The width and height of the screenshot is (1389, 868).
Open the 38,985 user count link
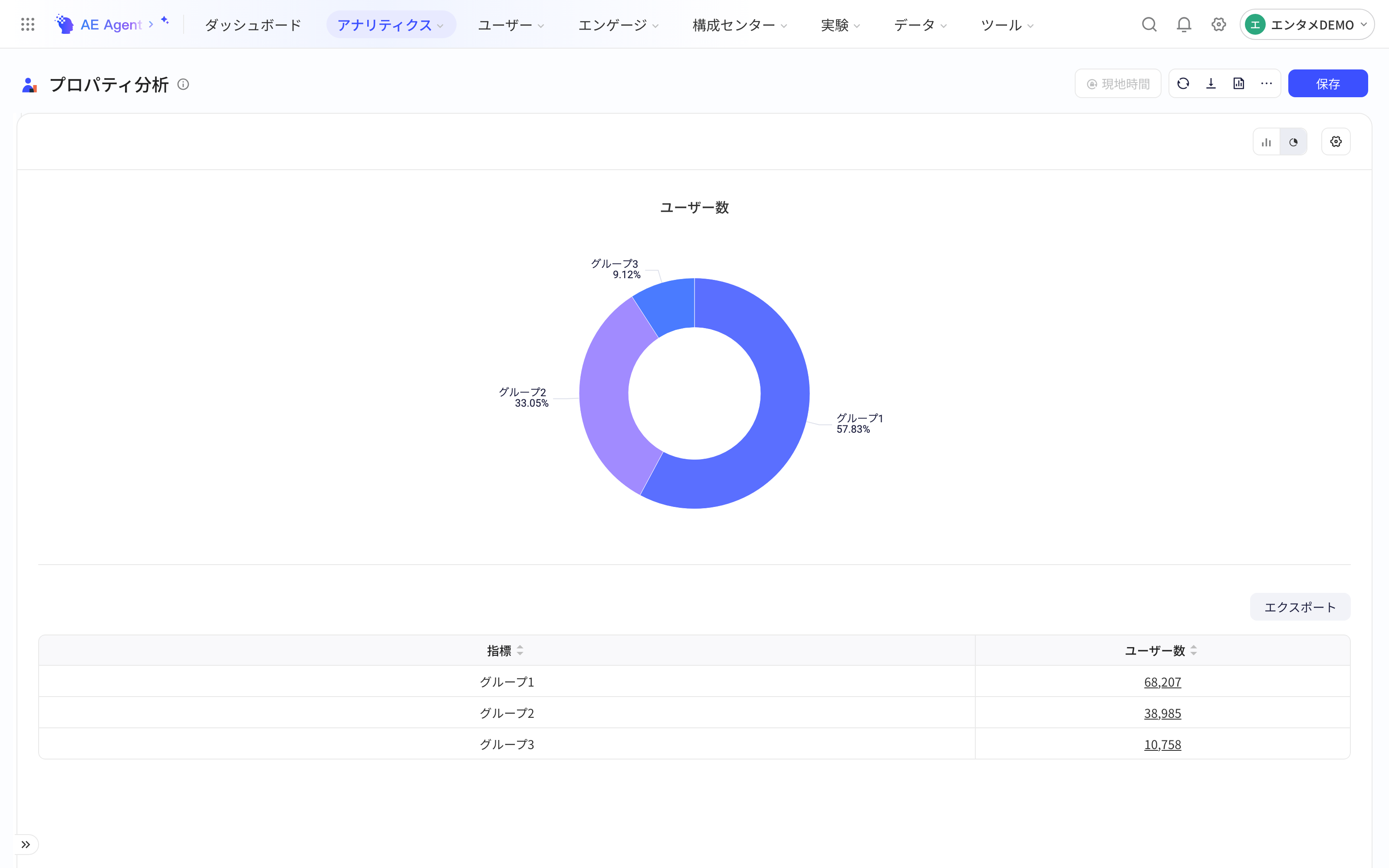tap(1162, 713)
